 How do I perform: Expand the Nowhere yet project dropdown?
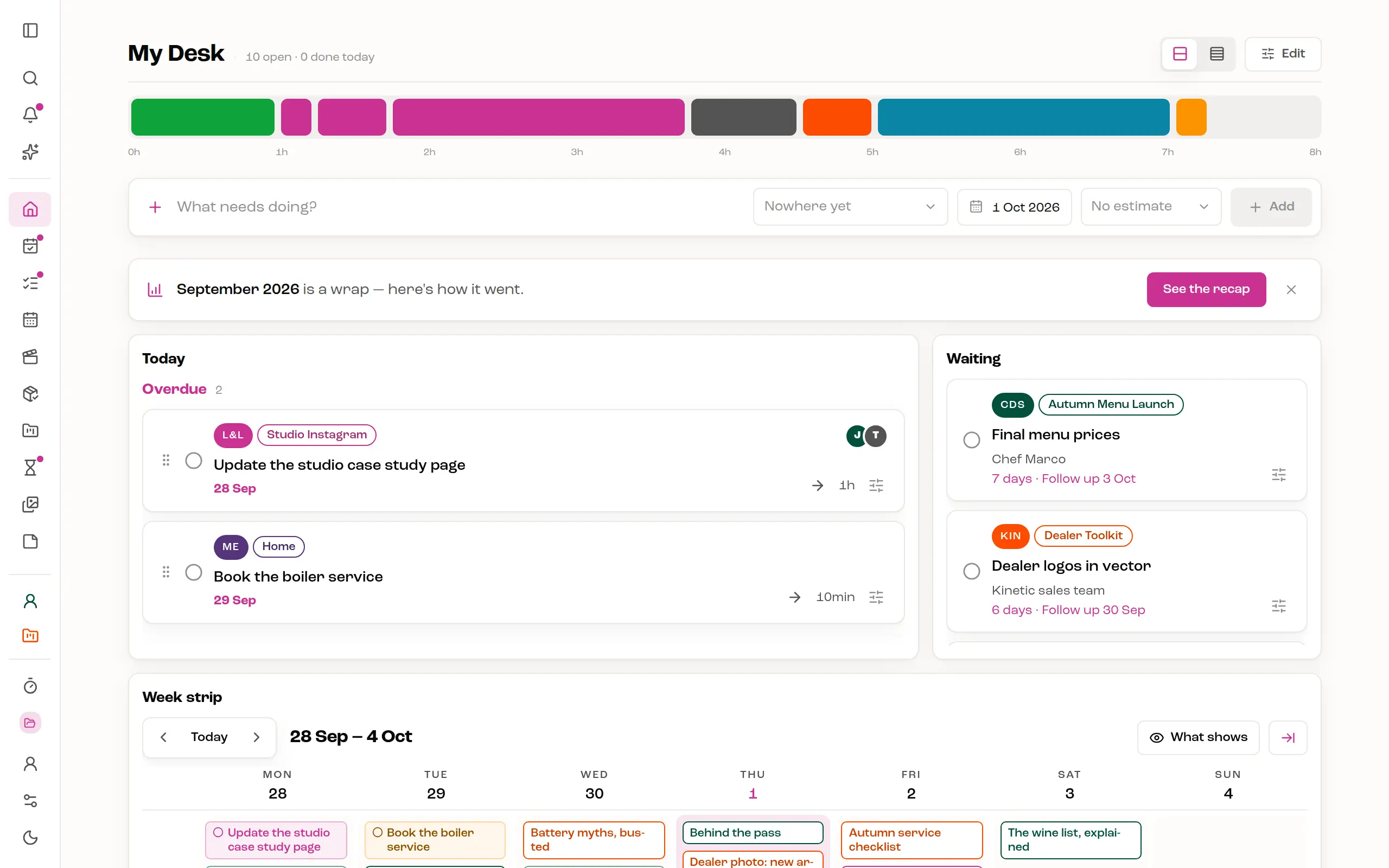pyautogui.click(x=850, y=207)
